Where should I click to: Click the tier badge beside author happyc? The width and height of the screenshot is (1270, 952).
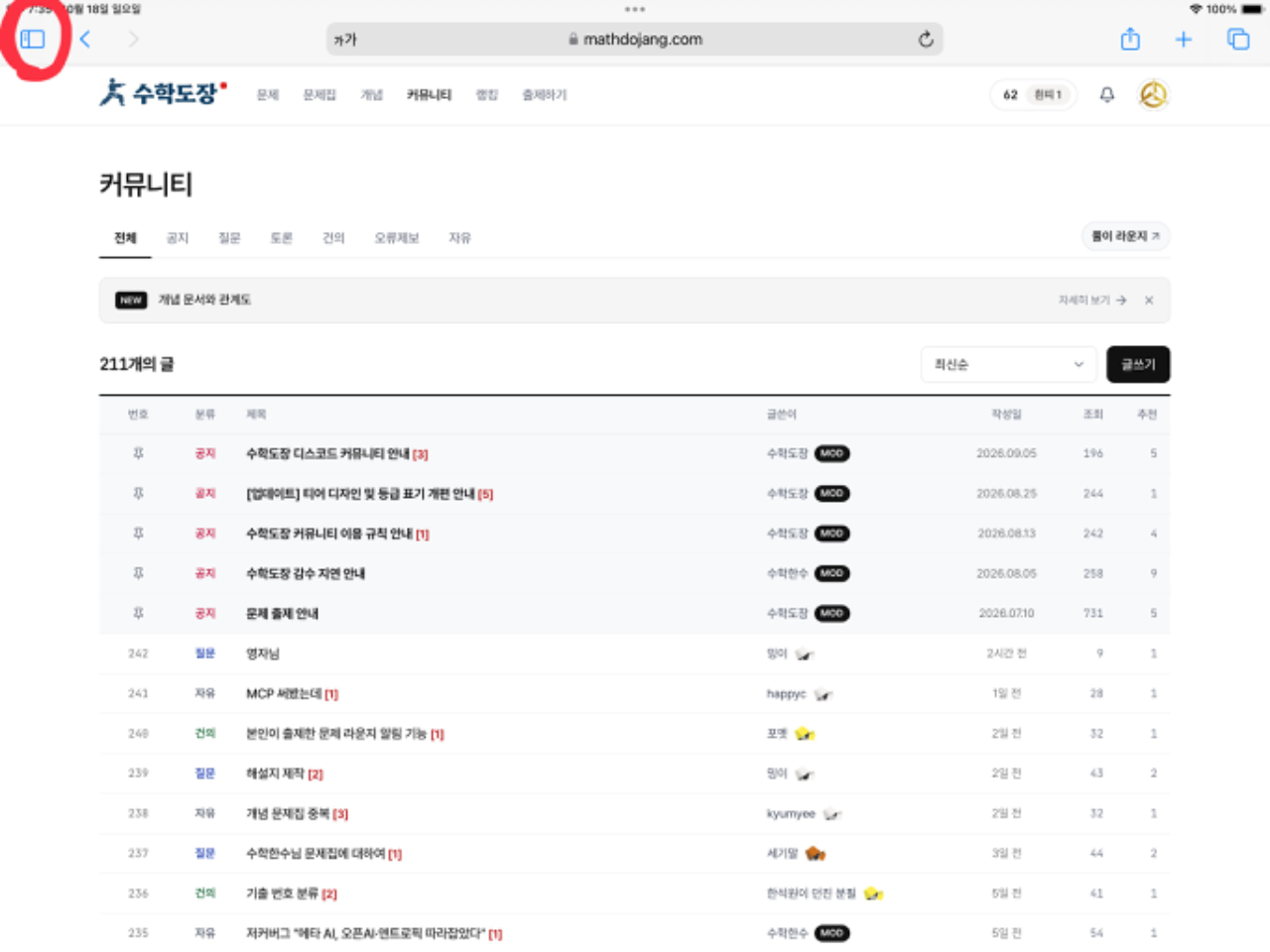pos(824,694)
